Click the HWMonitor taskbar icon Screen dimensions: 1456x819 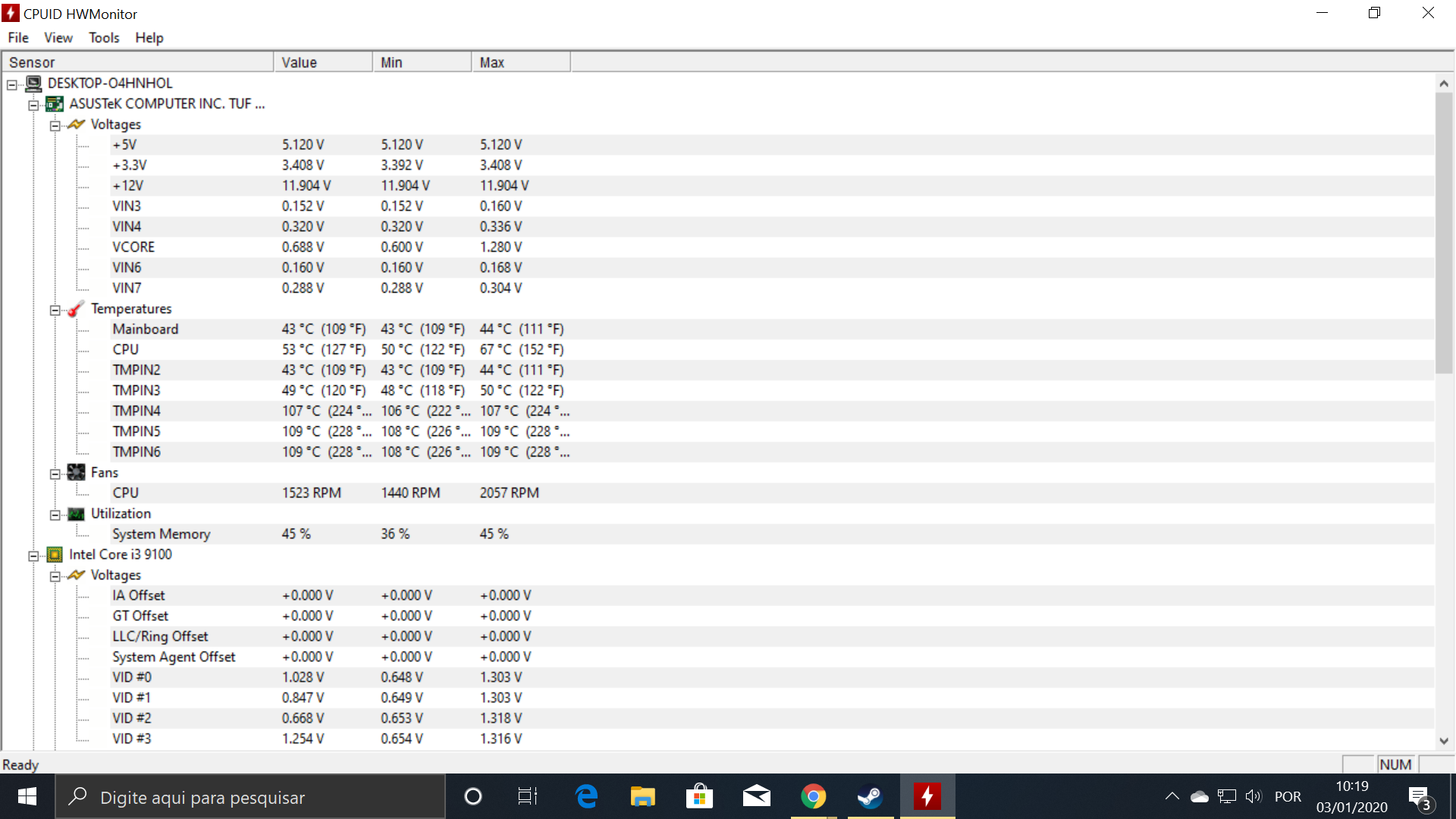point(927,796)
